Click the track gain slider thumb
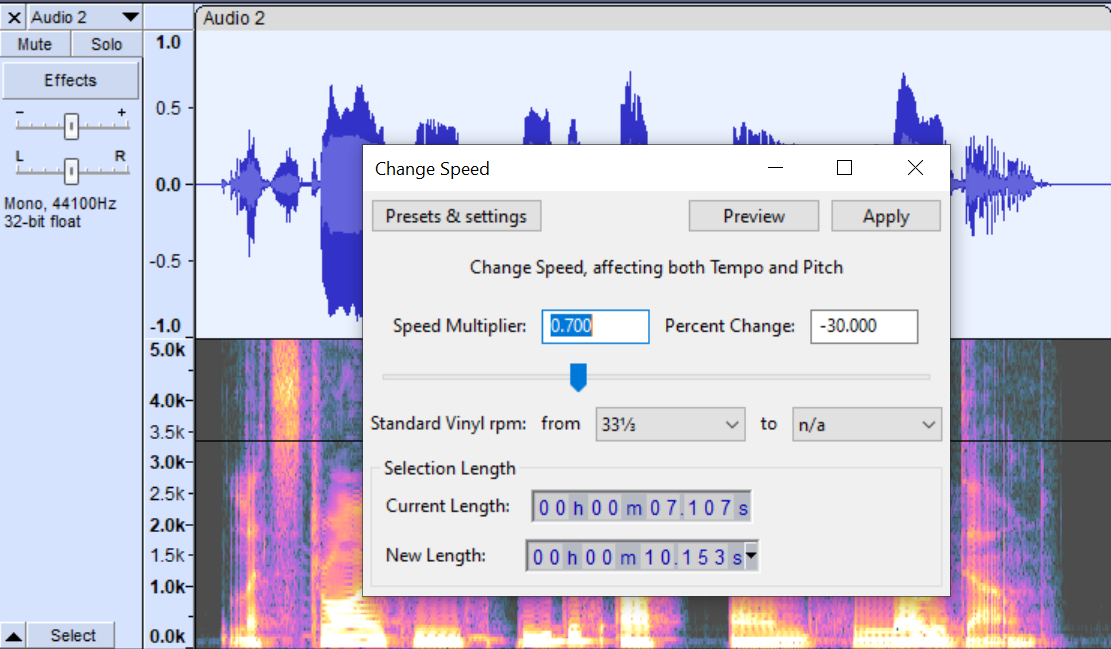 point(70,126)
